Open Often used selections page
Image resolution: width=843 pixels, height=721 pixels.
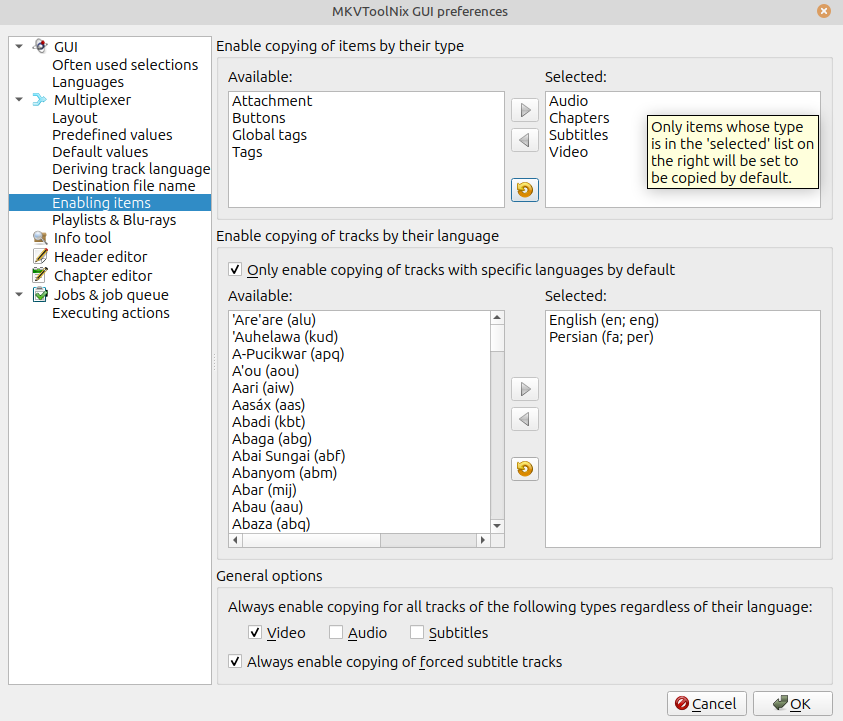click(x=125, y=65)
